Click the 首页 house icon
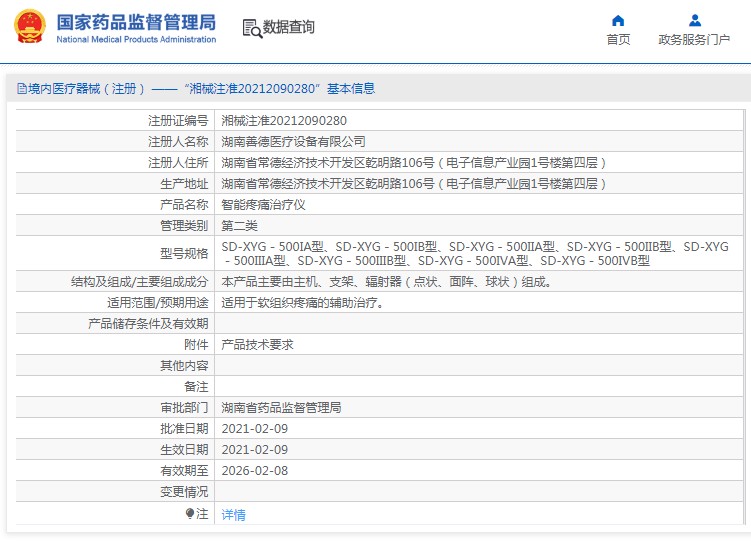 click(x=618, y=20)
